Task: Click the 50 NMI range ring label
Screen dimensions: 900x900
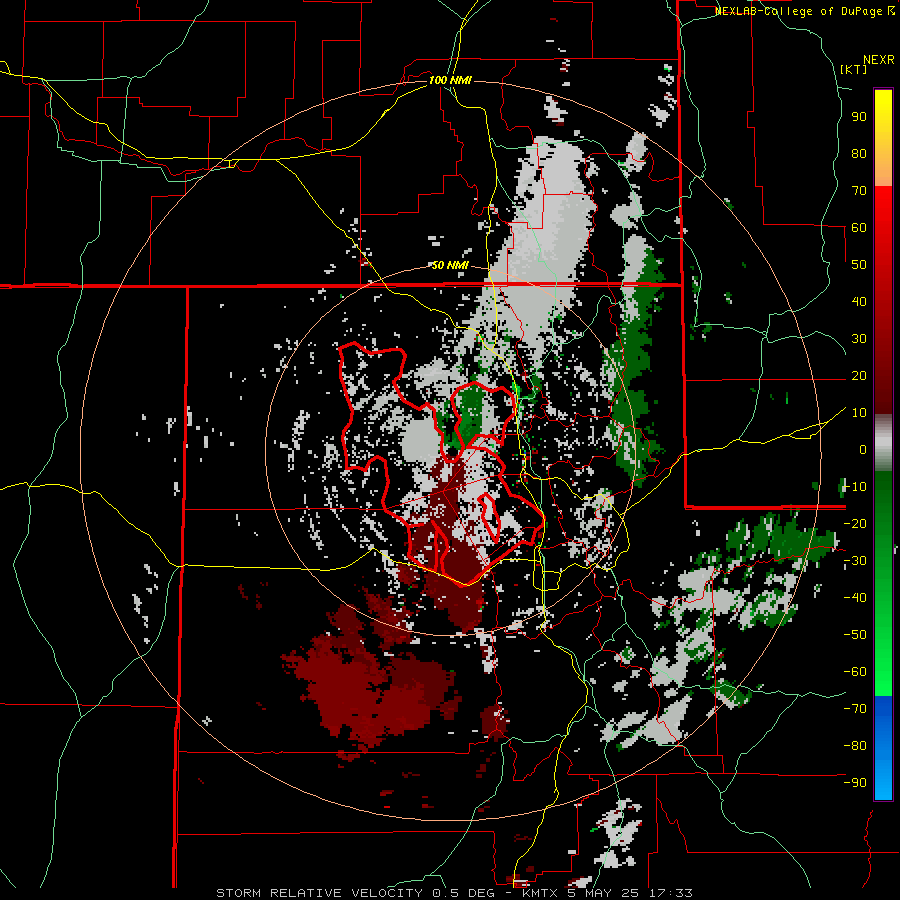Action: tap(450, 265)
